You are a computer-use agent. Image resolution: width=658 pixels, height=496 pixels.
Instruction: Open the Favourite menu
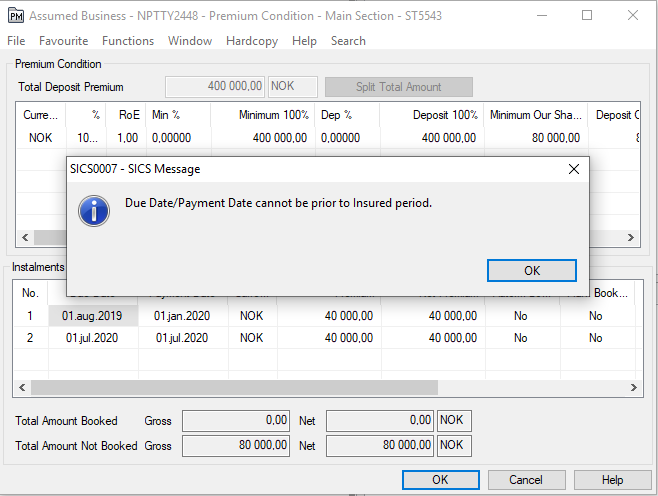coord(63,41)
